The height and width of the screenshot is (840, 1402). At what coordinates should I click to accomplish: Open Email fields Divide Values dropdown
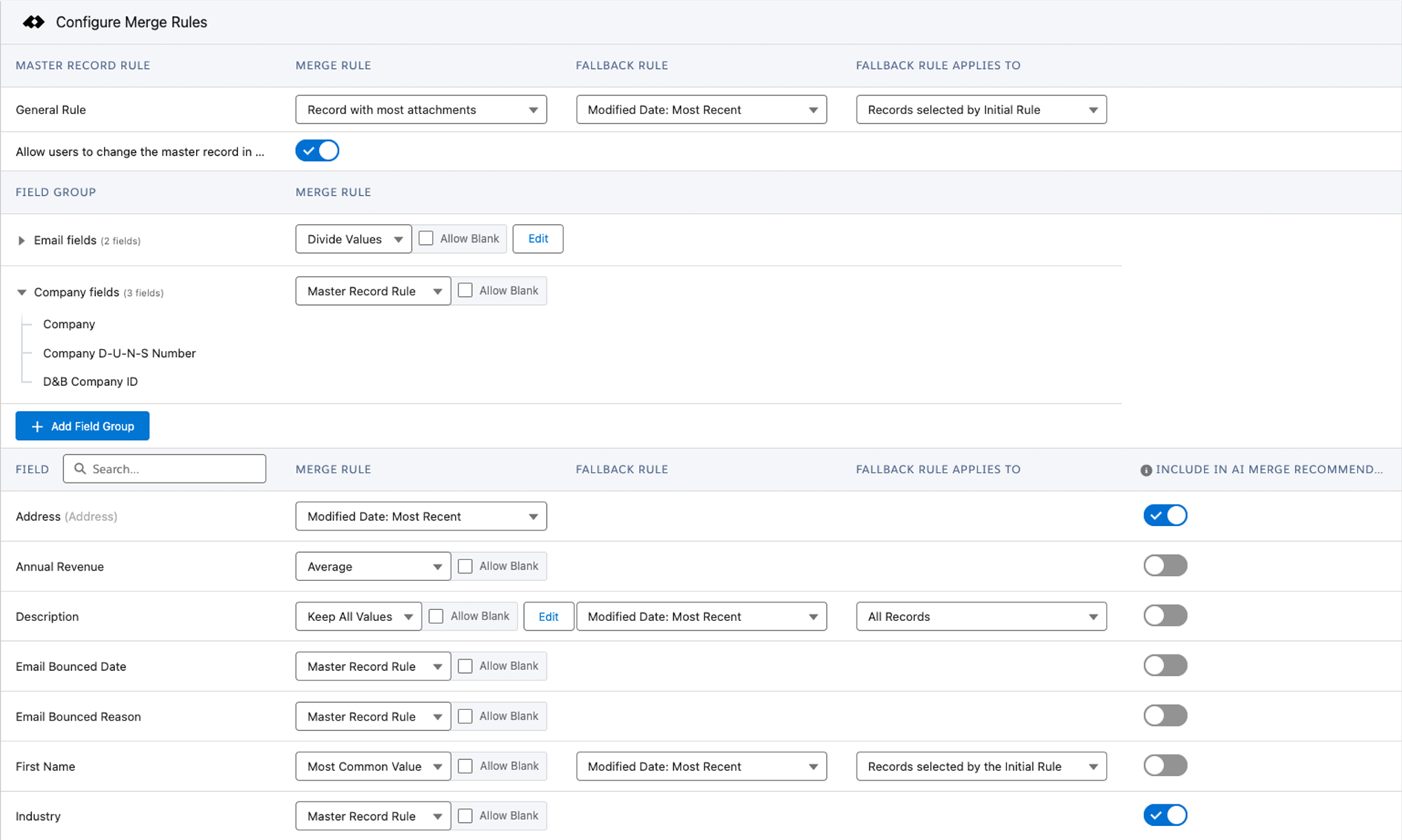pyautogui.click(x=353, y=239)
